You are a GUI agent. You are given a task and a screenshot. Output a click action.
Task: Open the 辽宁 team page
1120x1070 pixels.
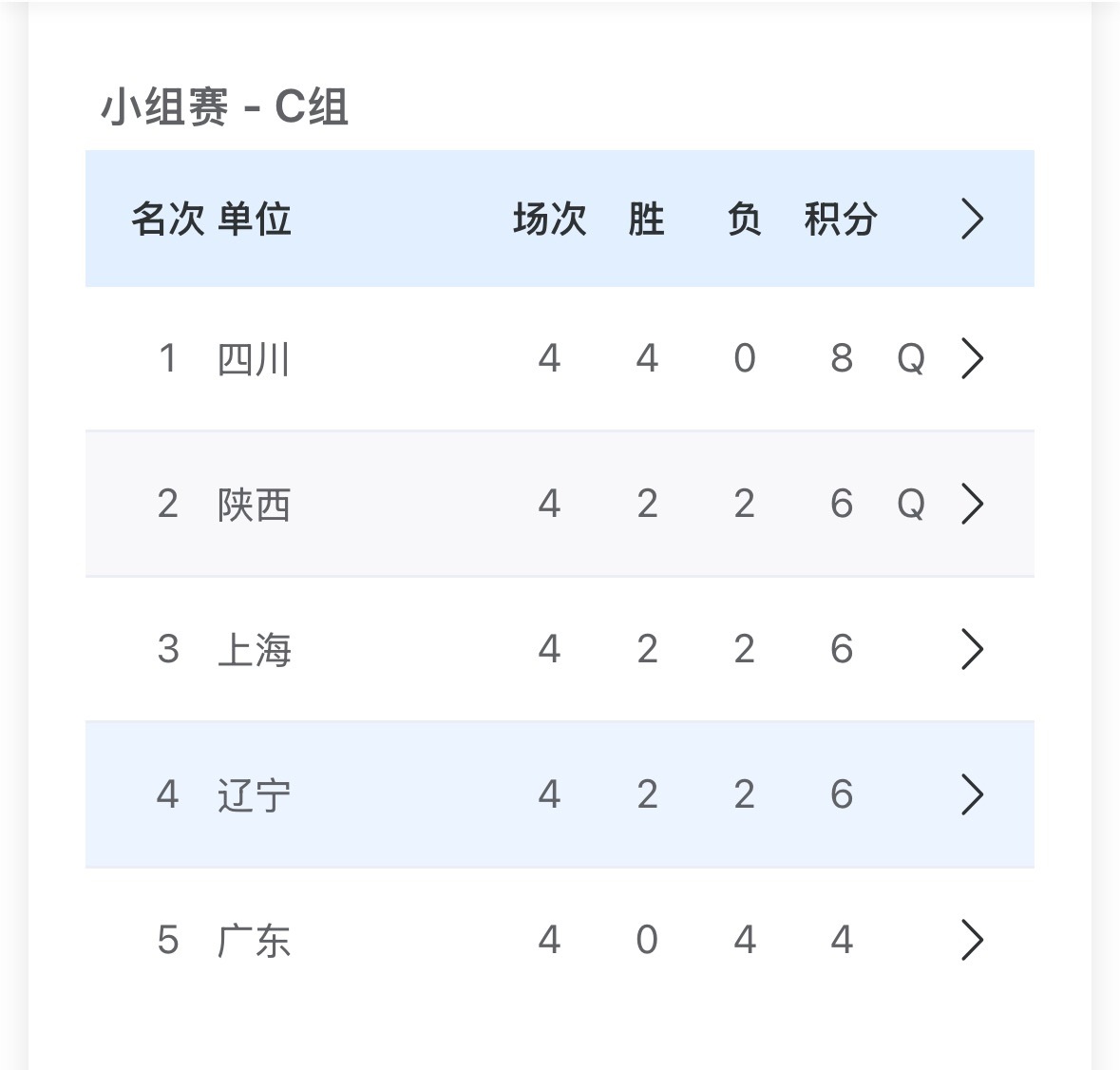254,794
